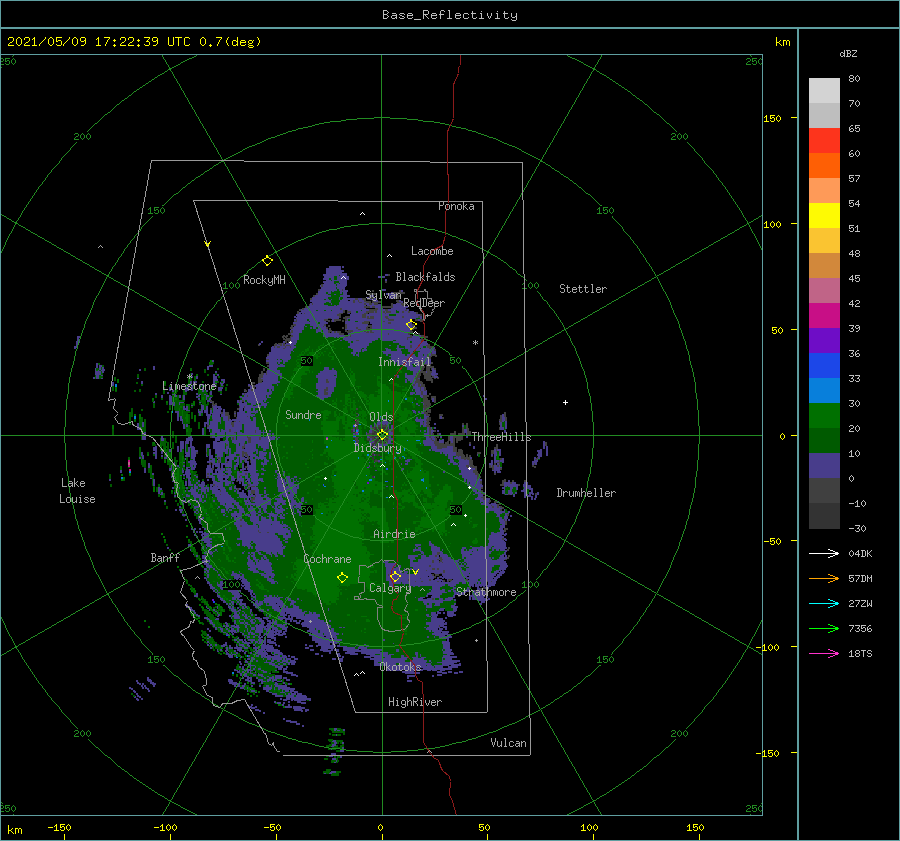The height and width of the screenshot is (841, 900).
Task: Click the HighRiver label
Action: [x=415, y=702]
